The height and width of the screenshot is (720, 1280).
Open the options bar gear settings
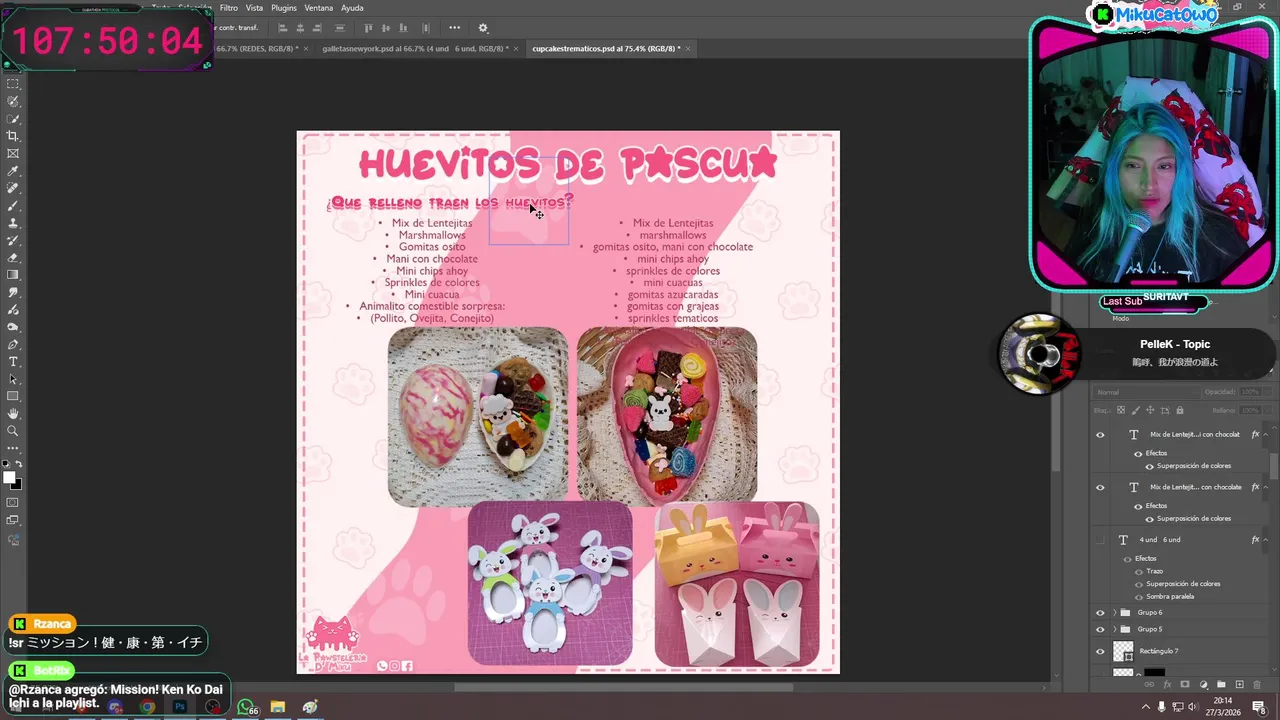coord(483,28)
